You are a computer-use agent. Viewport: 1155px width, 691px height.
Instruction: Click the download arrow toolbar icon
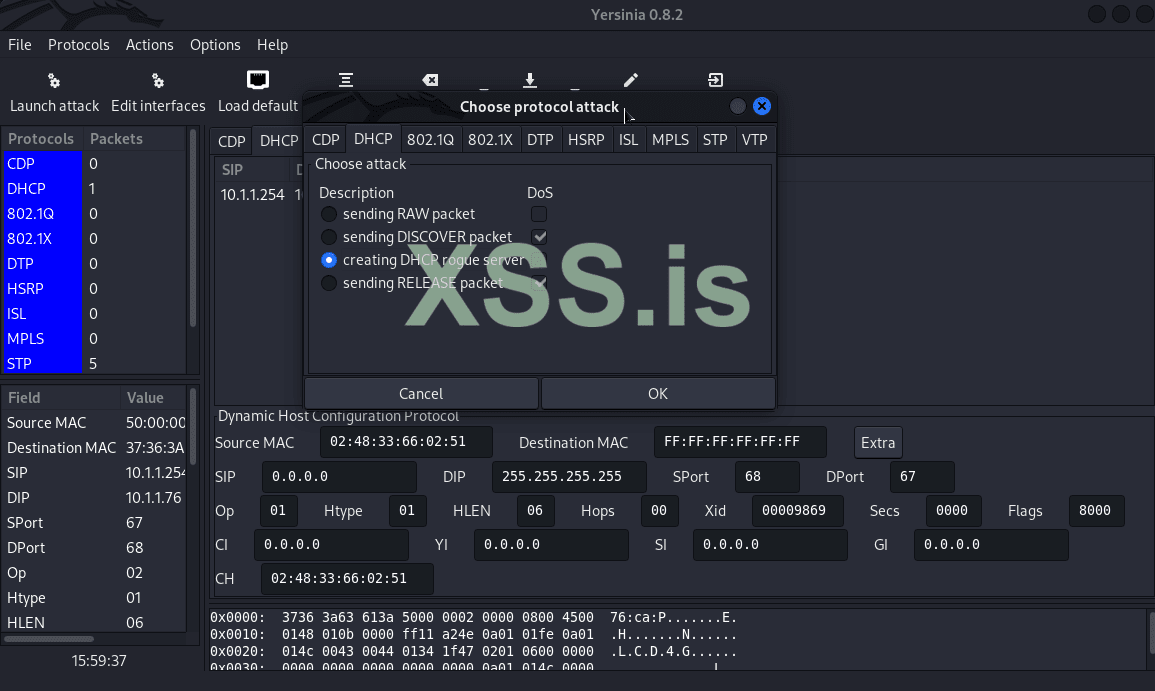pos(530,81)
